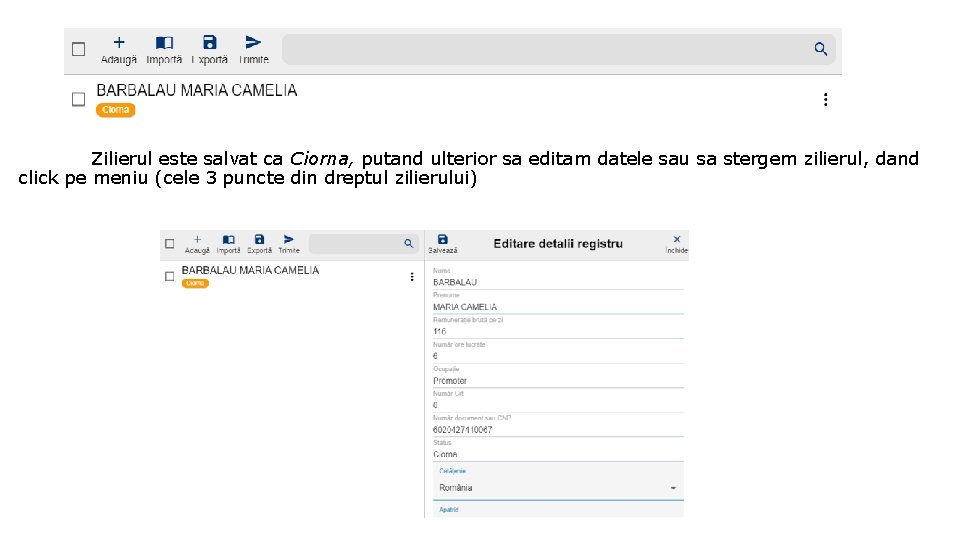
Task: Click Trimite send icon in top toolbar
Action: pyautogui.click(x=253, y=42)
